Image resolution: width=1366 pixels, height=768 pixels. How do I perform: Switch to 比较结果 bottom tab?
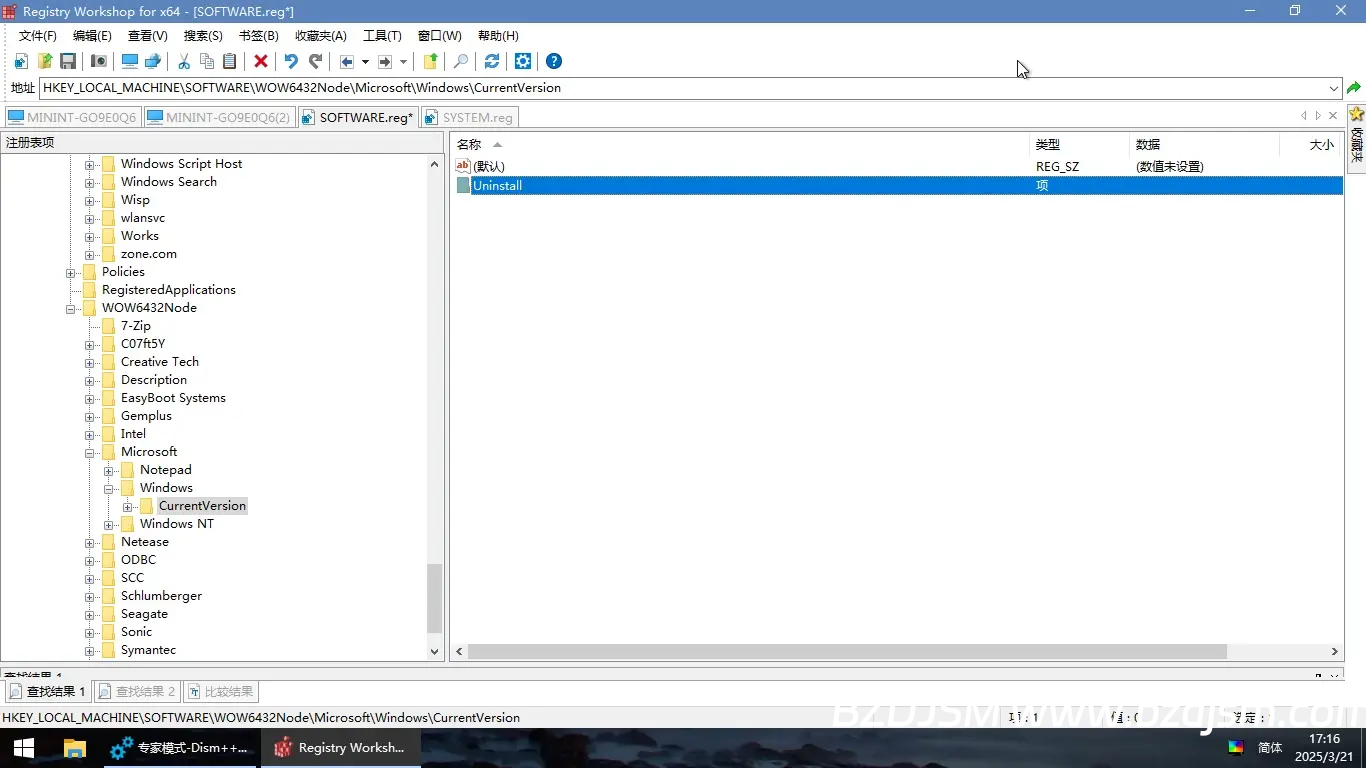pos(219,692)
